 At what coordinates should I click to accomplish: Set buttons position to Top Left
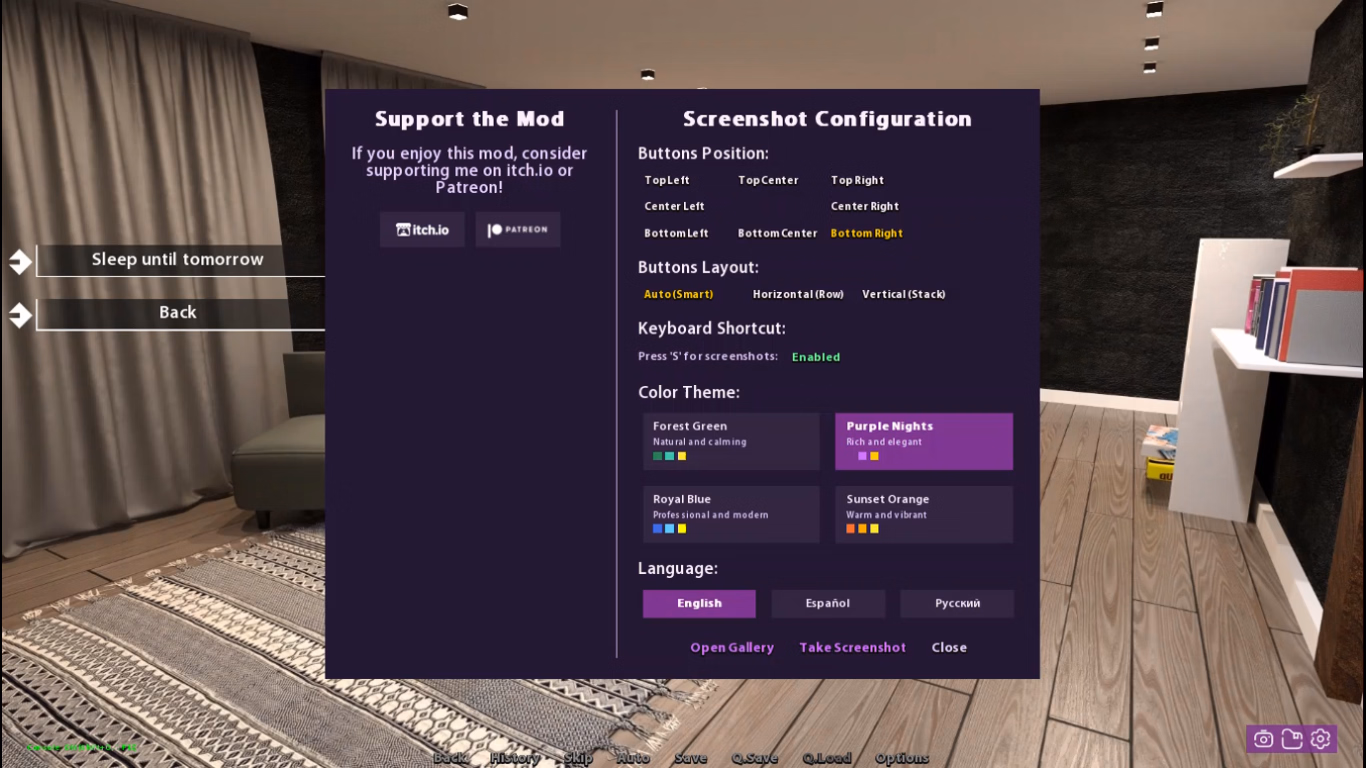(x=667, y=181)
